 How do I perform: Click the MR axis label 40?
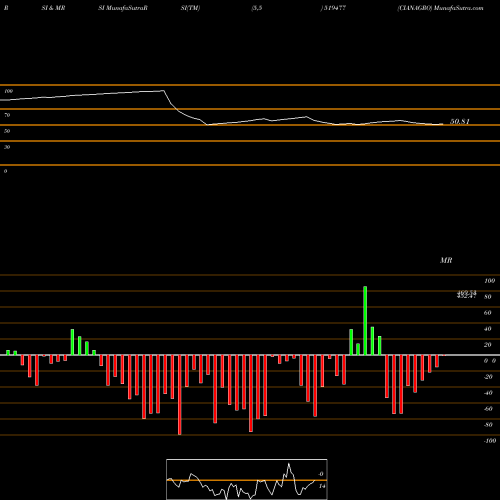tap(488, 329)
